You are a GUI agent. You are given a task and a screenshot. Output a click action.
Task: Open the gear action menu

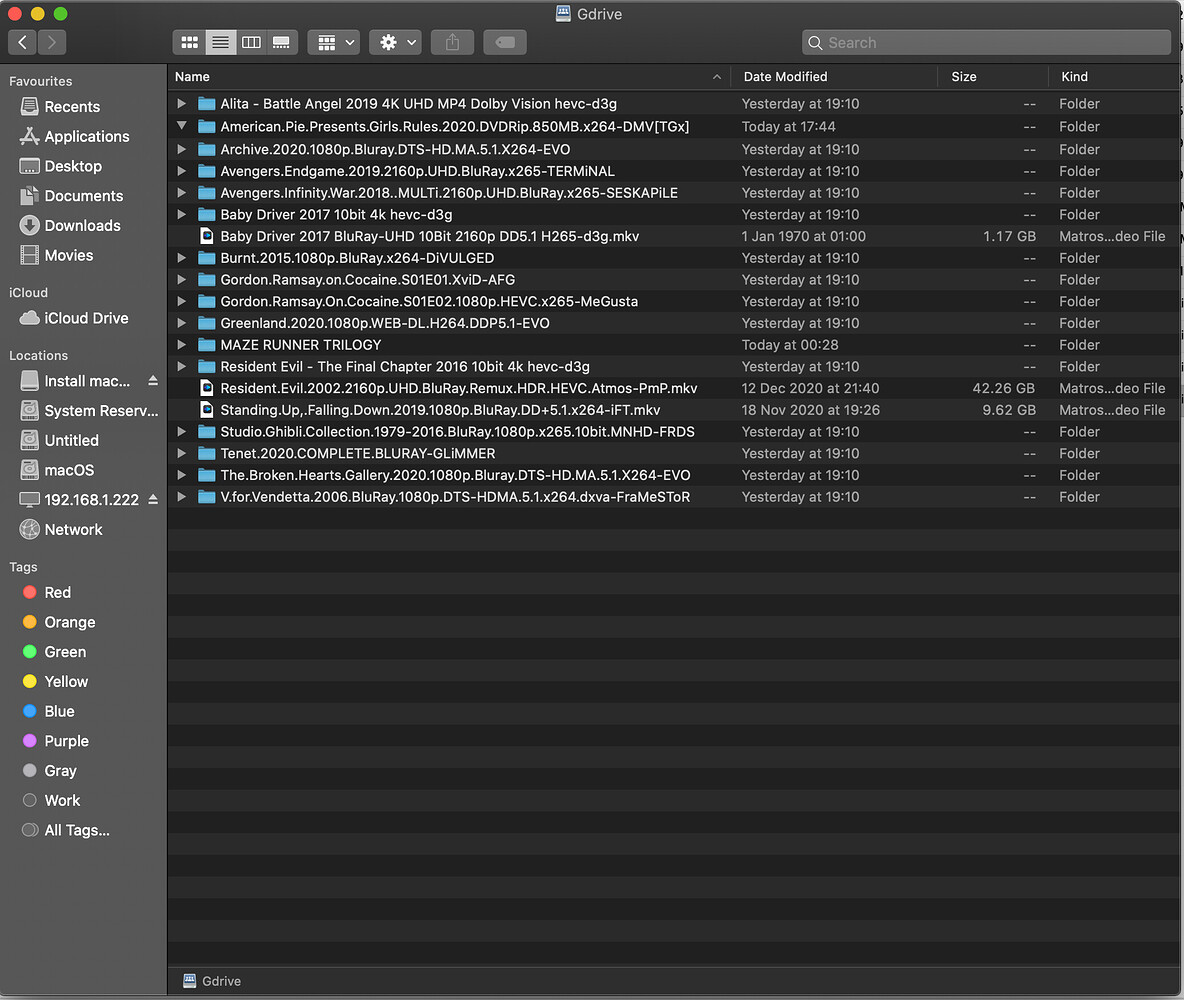[x=395, y=42]
